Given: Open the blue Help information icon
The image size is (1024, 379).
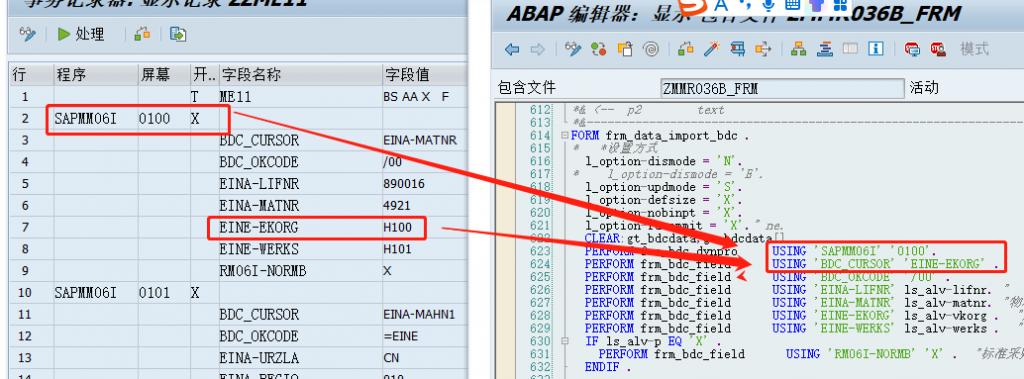Looking at the screenshot, I should coord(876,49).
